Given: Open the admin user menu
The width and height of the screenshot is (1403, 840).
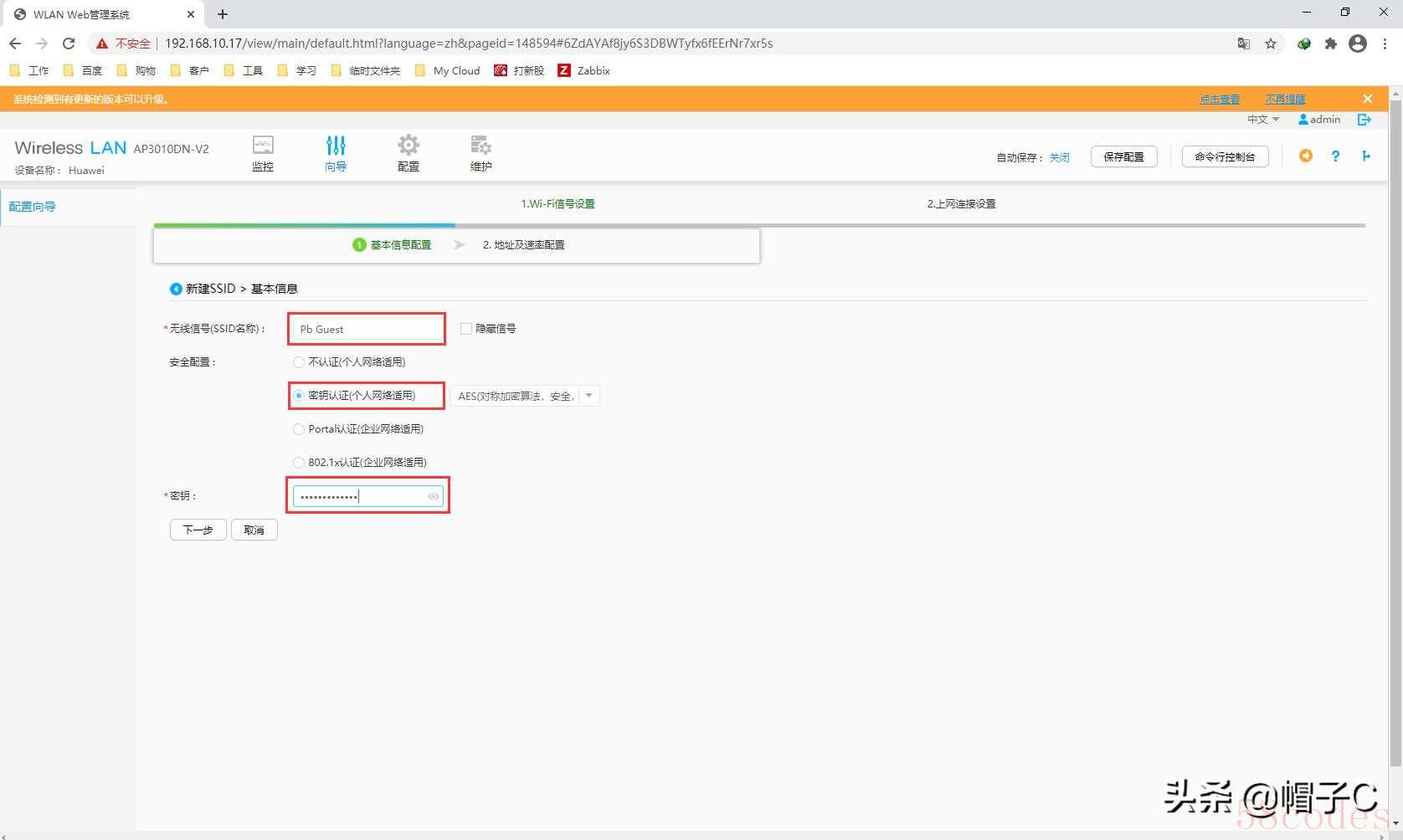Looking at the screenshot, I should point(1319,120).
